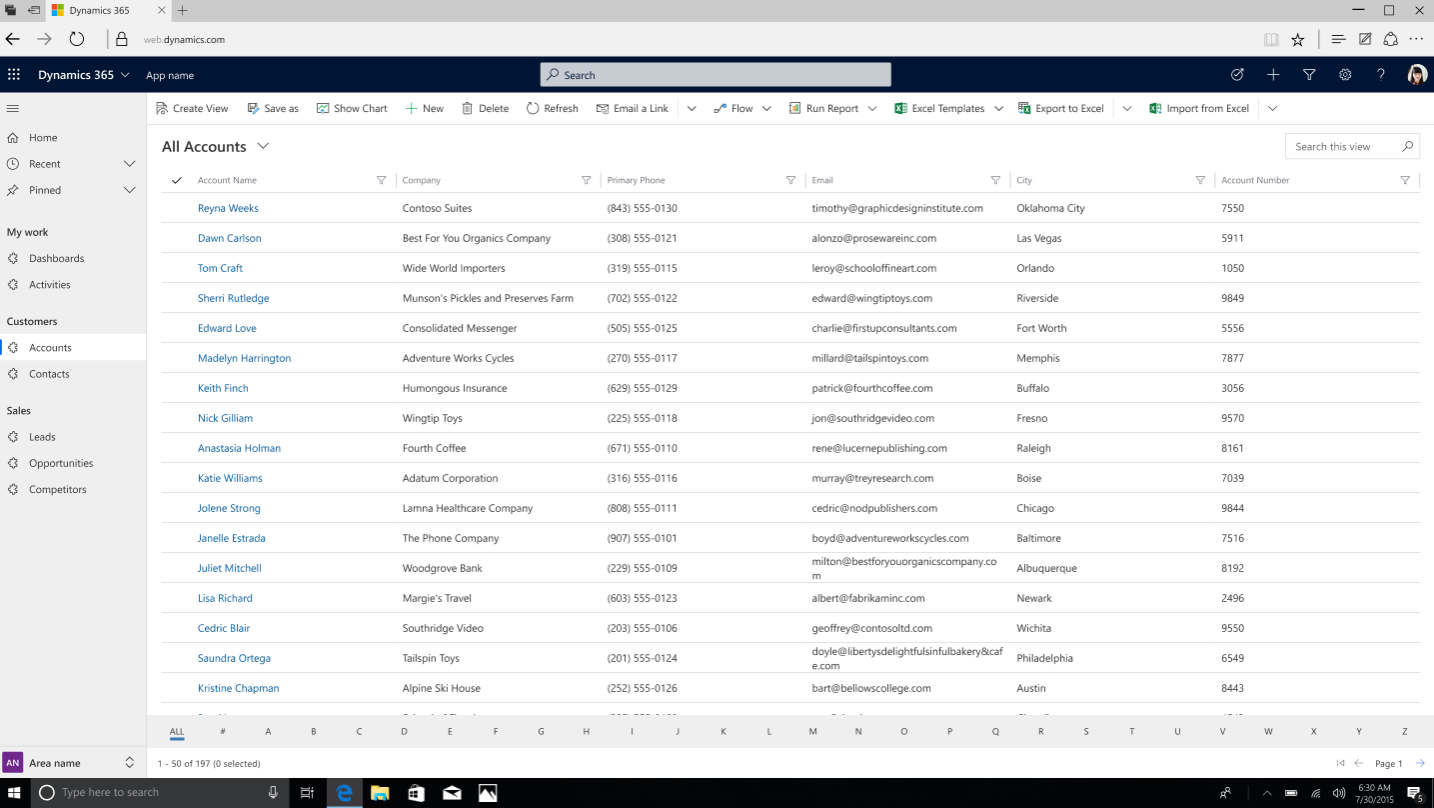Toggle the select-all checkmark in grid header
This screenshot has height=808, width=1434.
tap(177, 180)
